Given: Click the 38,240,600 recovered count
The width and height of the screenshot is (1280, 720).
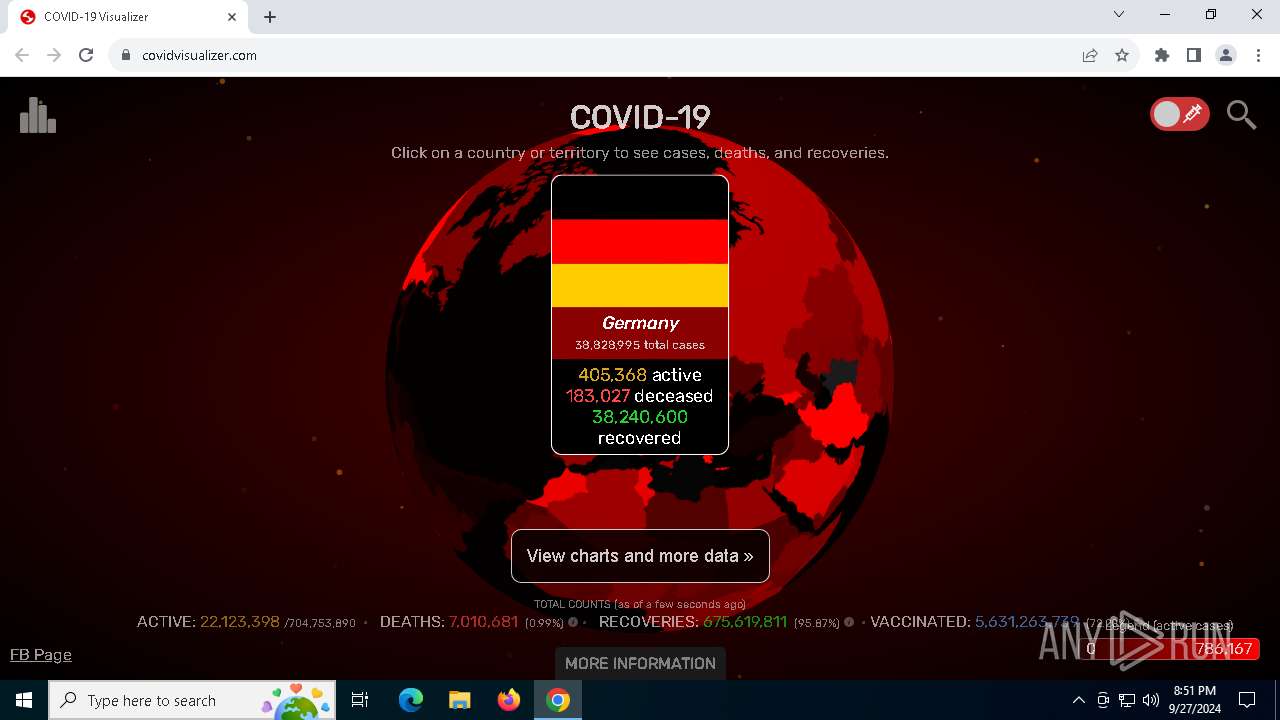Looking at the screenshot, I should point(640,417).
